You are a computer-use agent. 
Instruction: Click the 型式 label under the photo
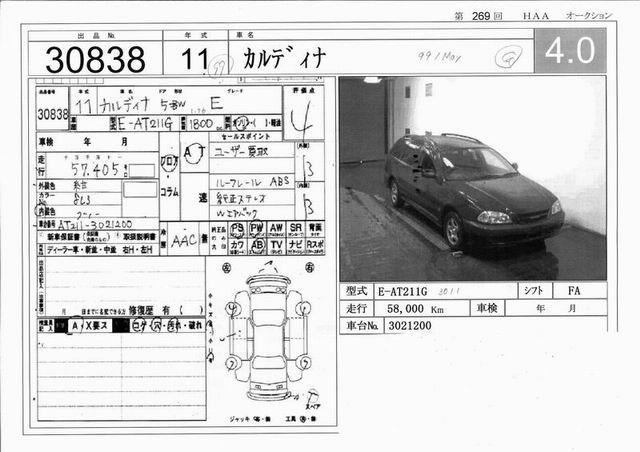(357, 291)
